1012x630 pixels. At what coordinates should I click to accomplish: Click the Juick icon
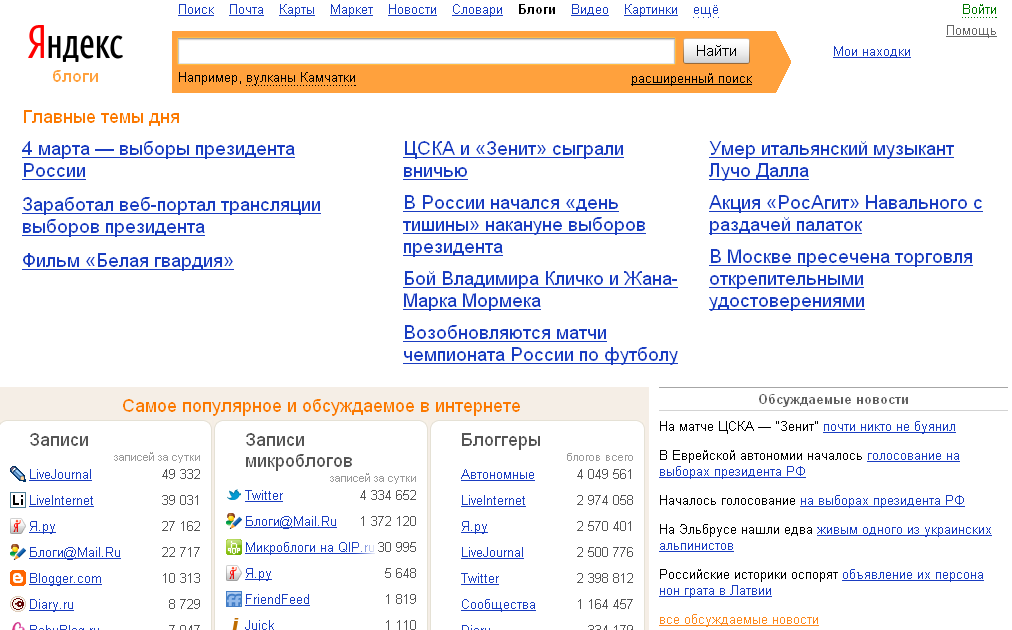(x=235, y=624)
